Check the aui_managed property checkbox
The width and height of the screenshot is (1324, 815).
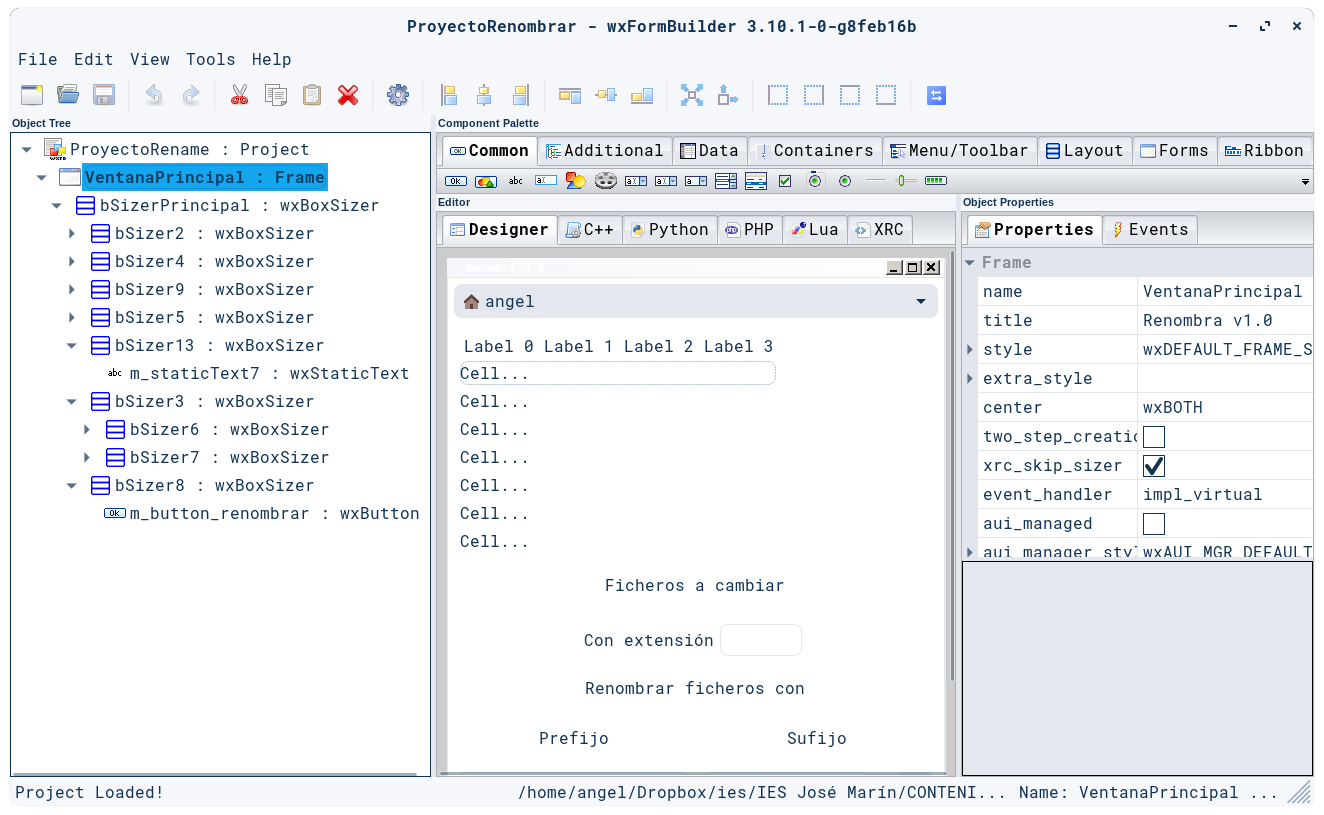tap(1154, 523)
